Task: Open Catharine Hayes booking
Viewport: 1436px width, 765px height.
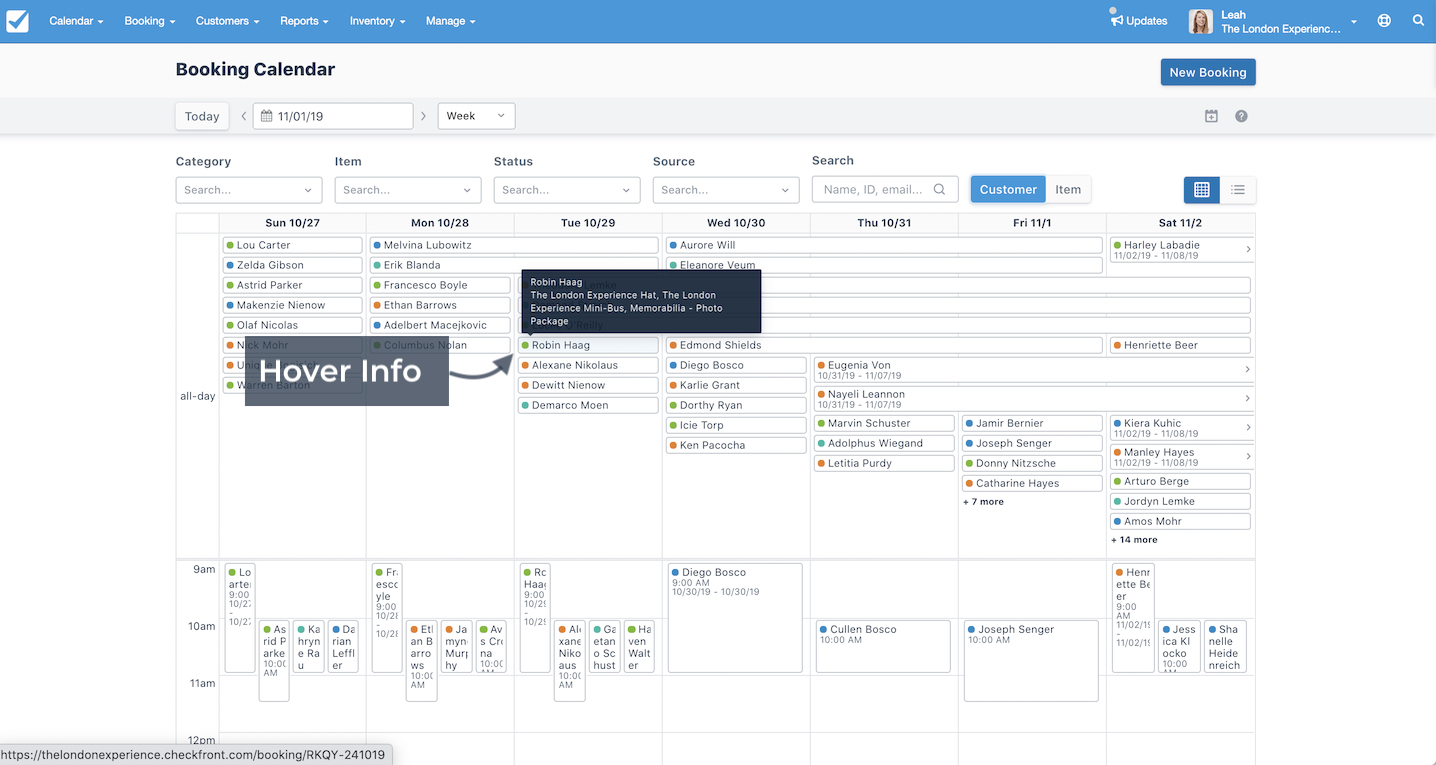Action: (x=1032, y=483)
